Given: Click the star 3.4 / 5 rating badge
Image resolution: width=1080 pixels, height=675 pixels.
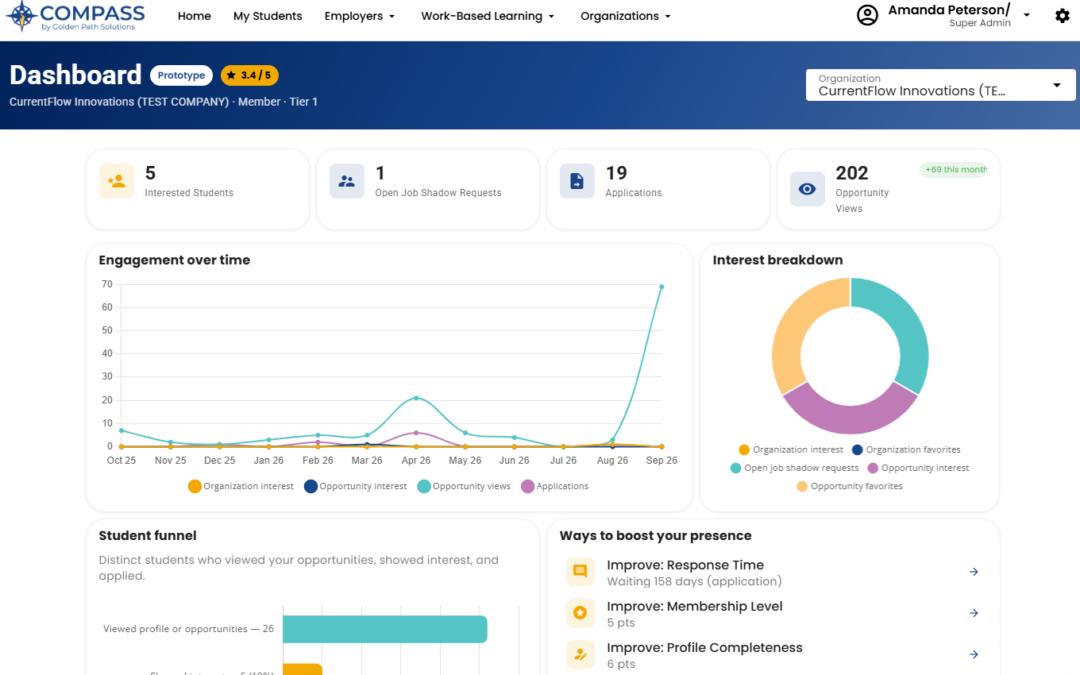Looking at the screenshot, I should pyautogui.click(x=249, y=75).
